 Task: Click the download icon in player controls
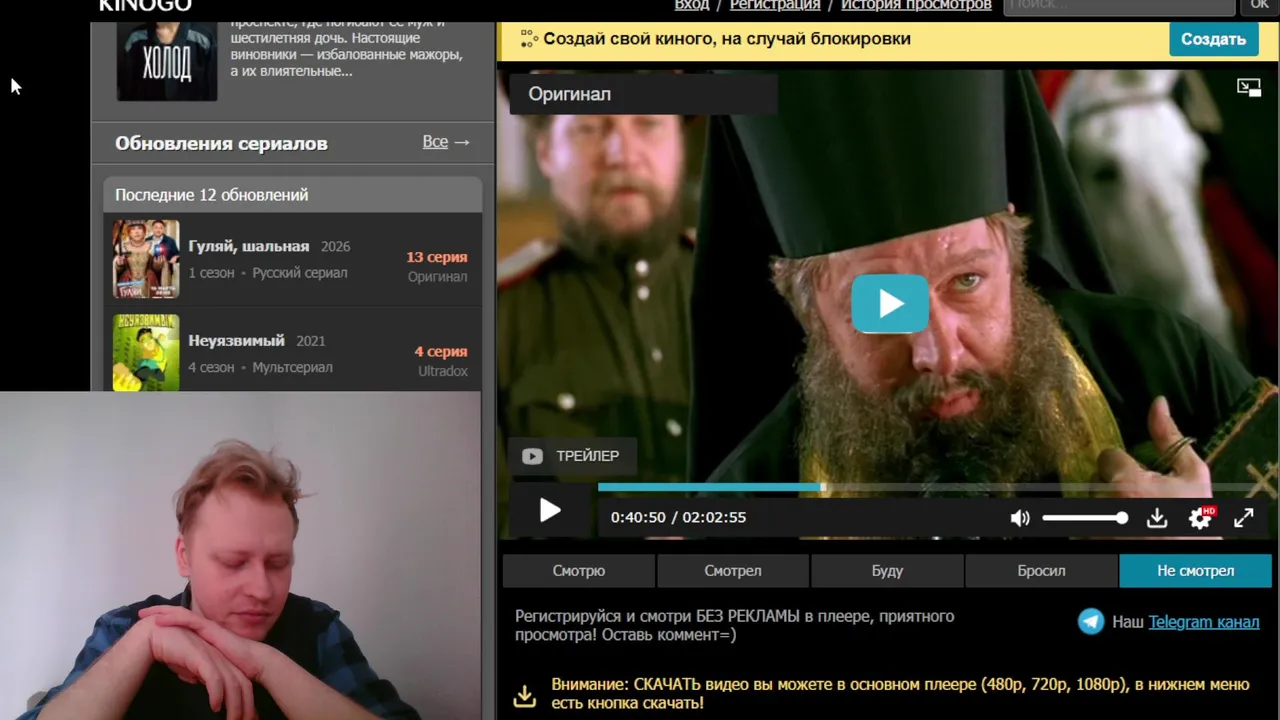tap(1157, 518)
